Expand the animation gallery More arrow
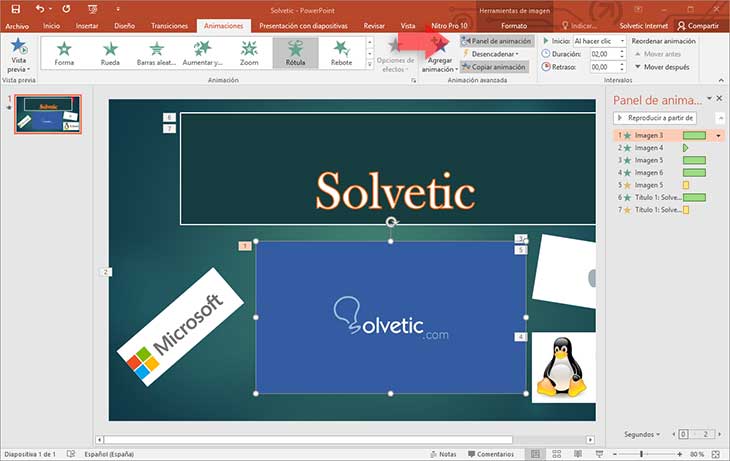This screenshot has width=730, height=461. click(370, 64)
